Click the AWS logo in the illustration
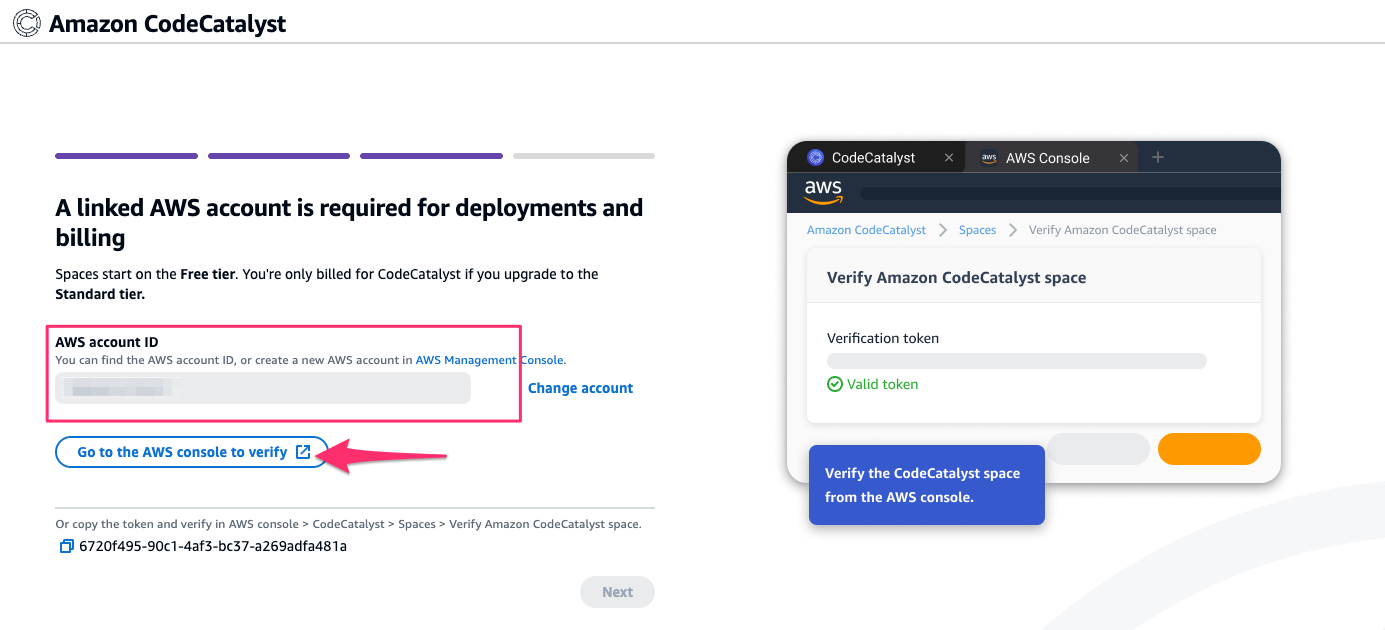 click(823, 192)
